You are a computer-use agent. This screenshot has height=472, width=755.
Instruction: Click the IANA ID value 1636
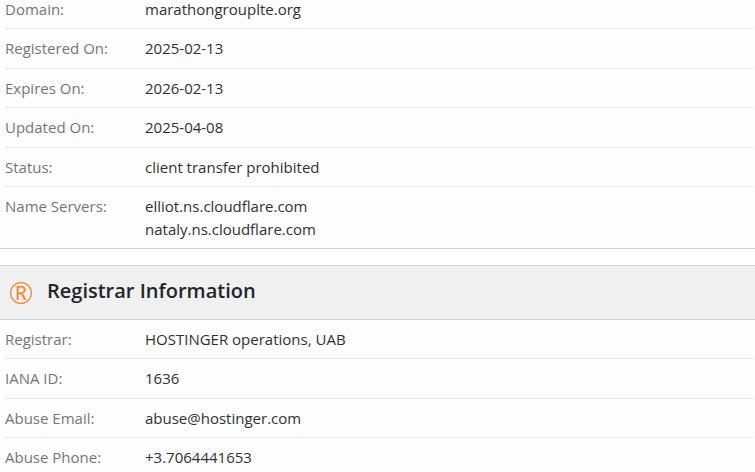pos(162,379)
